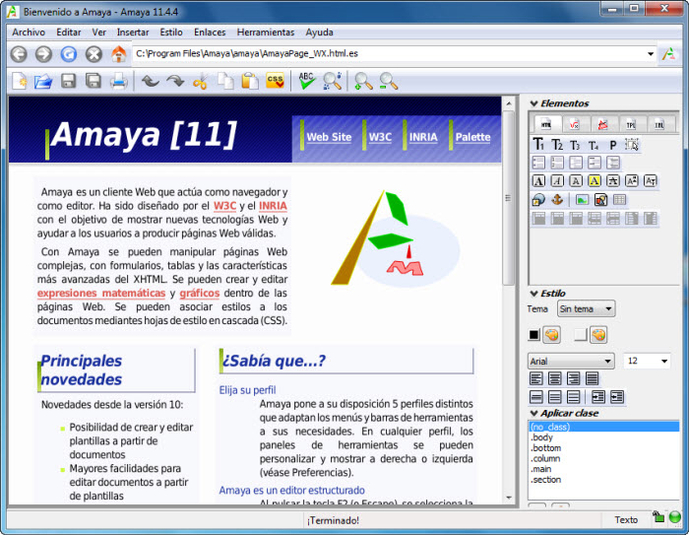The image size is (689, 535).
Task: Open the Insertar menu
Action: (133, 32)
